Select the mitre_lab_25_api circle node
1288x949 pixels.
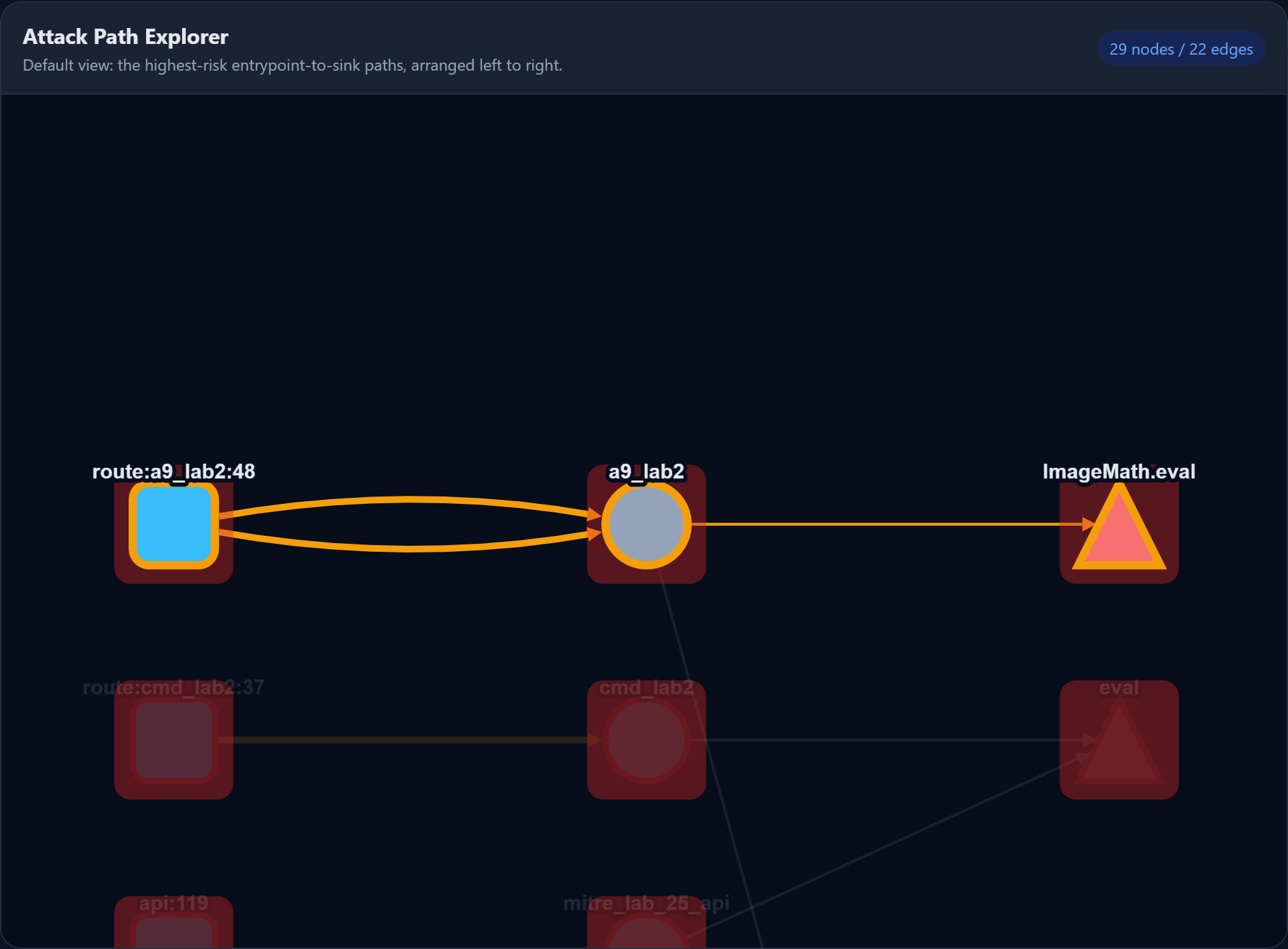tap(646, 930)
